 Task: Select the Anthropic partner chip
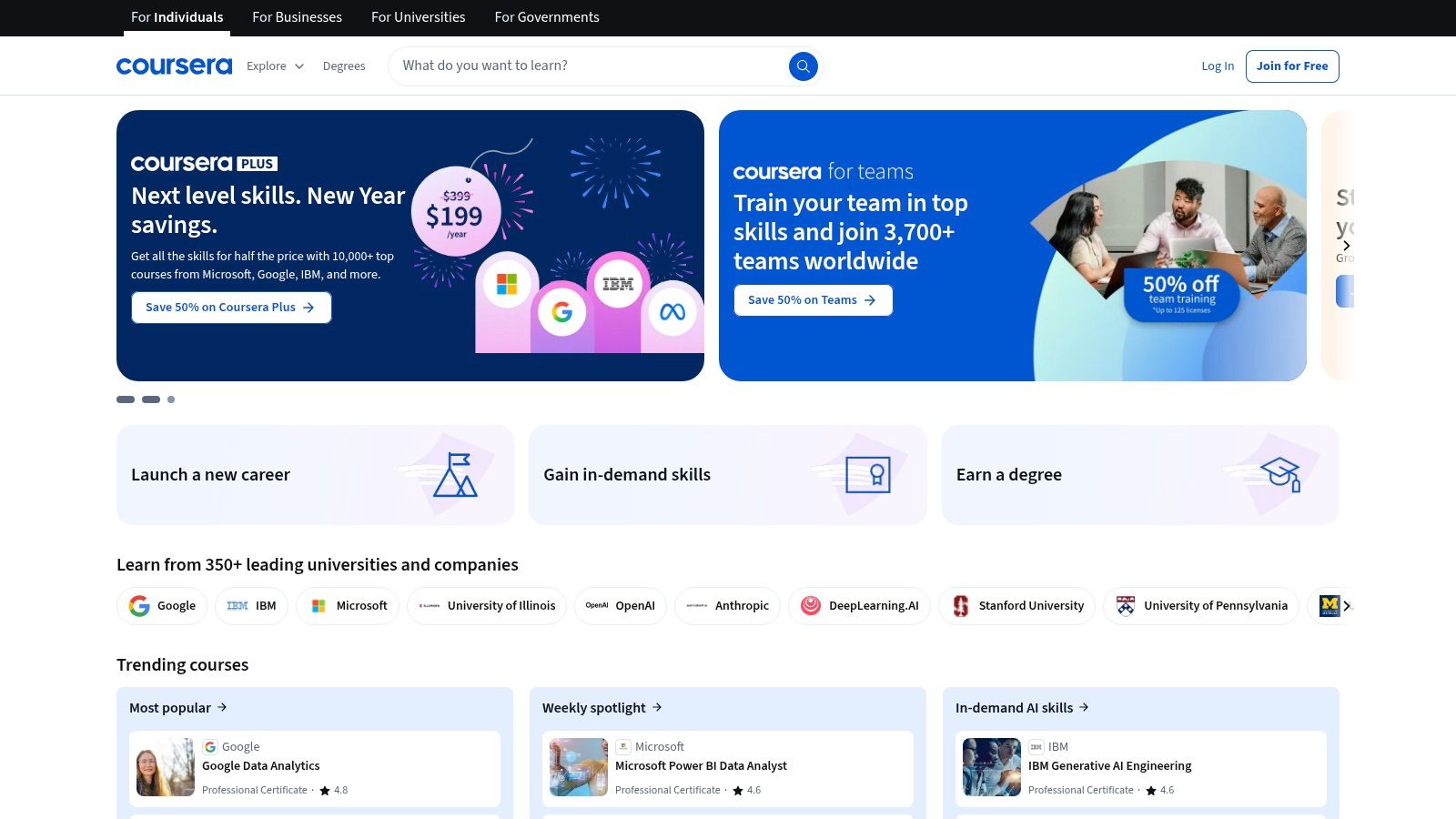point(727,606)
